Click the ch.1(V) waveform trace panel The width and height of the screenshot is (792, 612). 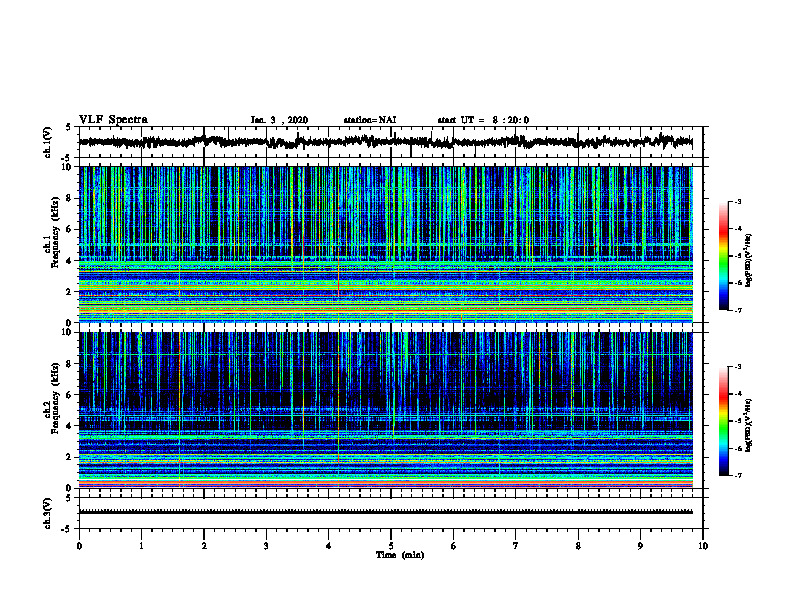point(391,142)
